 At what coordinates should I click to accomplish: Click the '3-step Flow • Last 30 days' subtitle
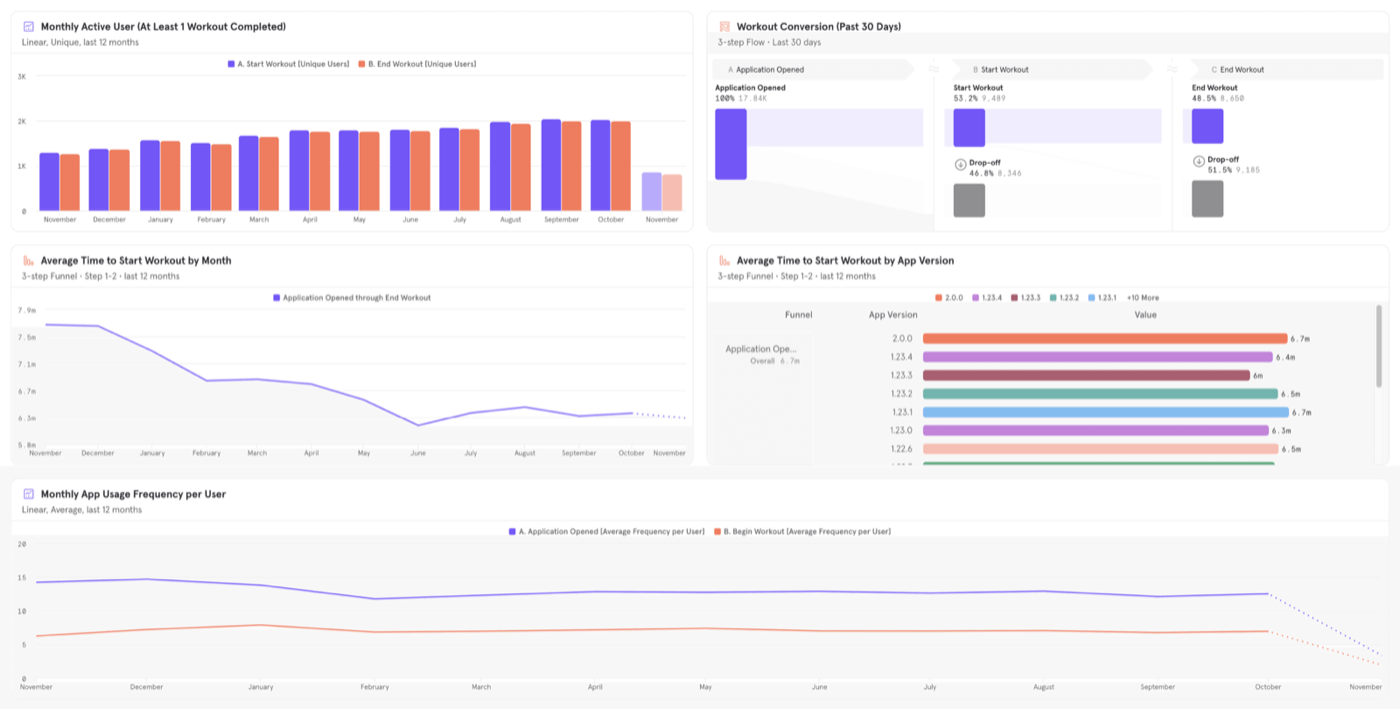click(769, 43)
